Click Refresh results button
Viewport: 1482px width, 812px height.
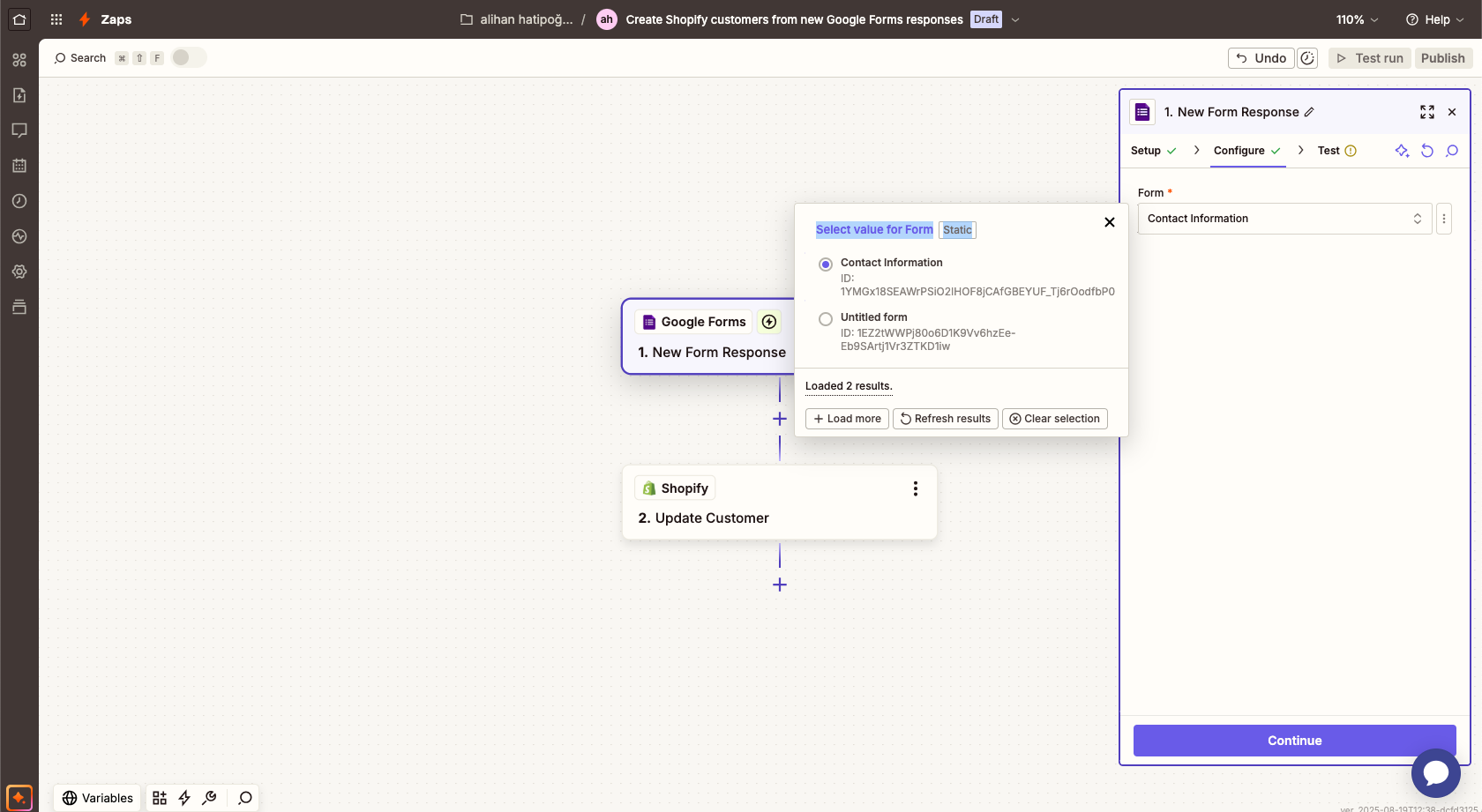945,419
